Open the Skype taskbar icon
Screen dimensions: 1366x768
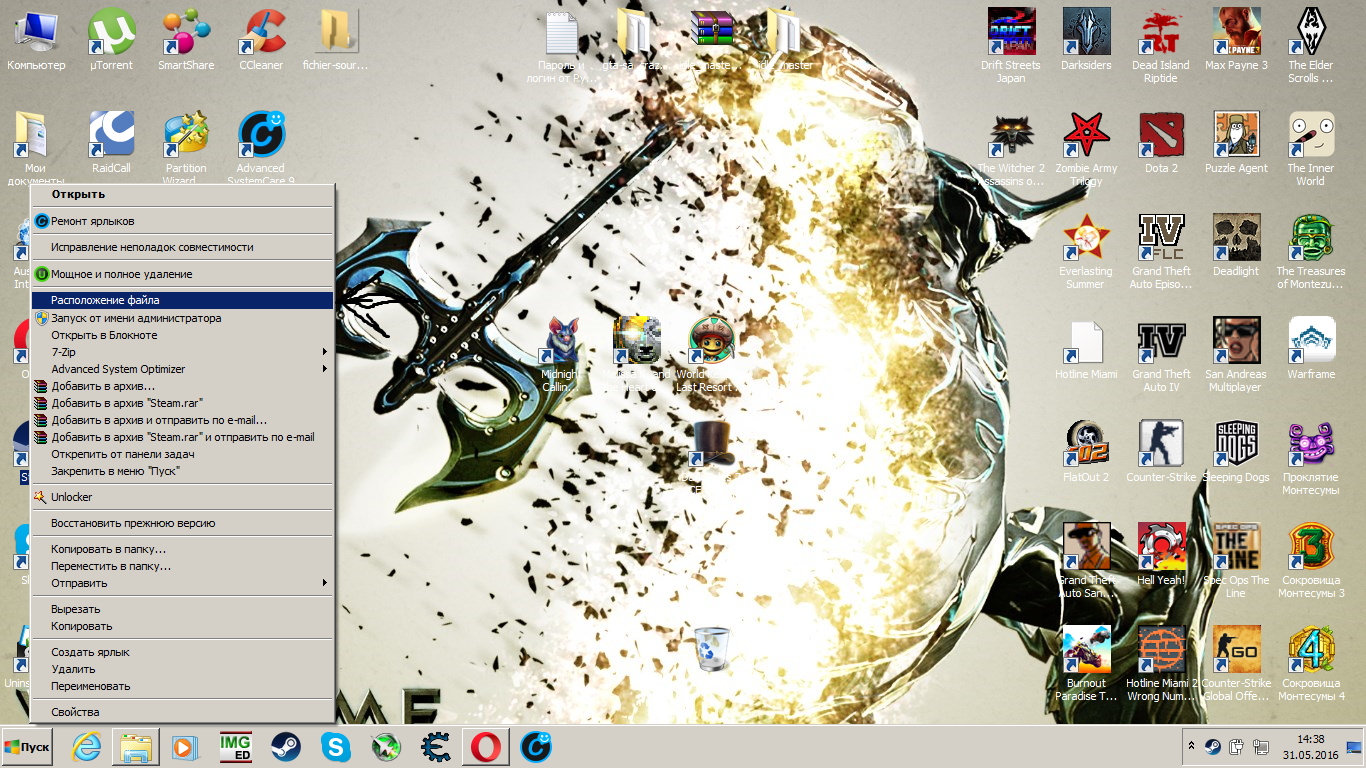tap(336, 747)
